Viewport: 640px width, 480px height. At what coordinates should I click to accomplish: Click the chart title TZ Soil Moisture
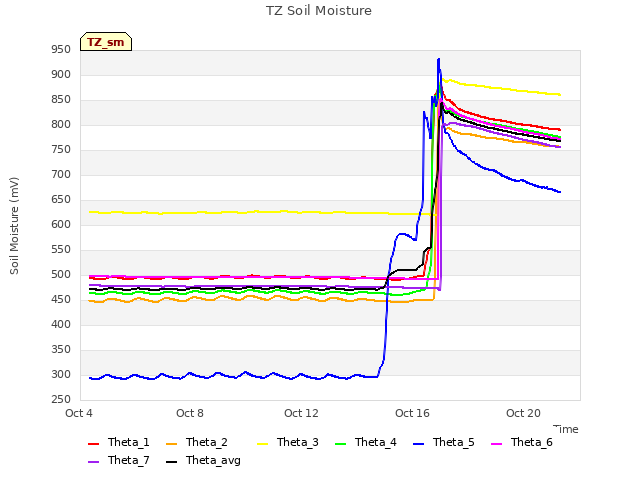(319, 11)
